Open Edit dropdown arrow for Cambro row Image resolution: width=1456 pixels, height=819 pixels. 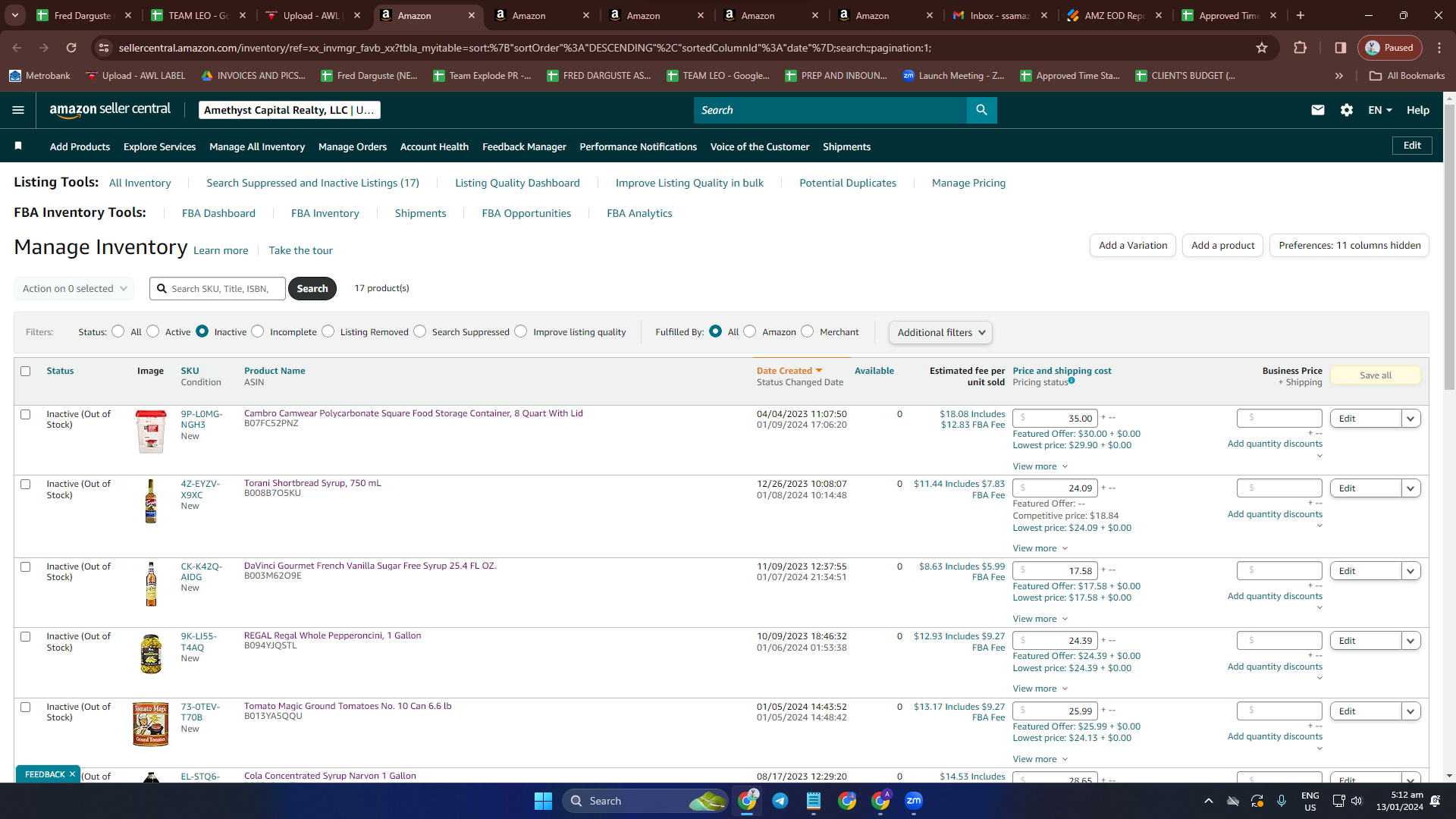coord(1410,419)
